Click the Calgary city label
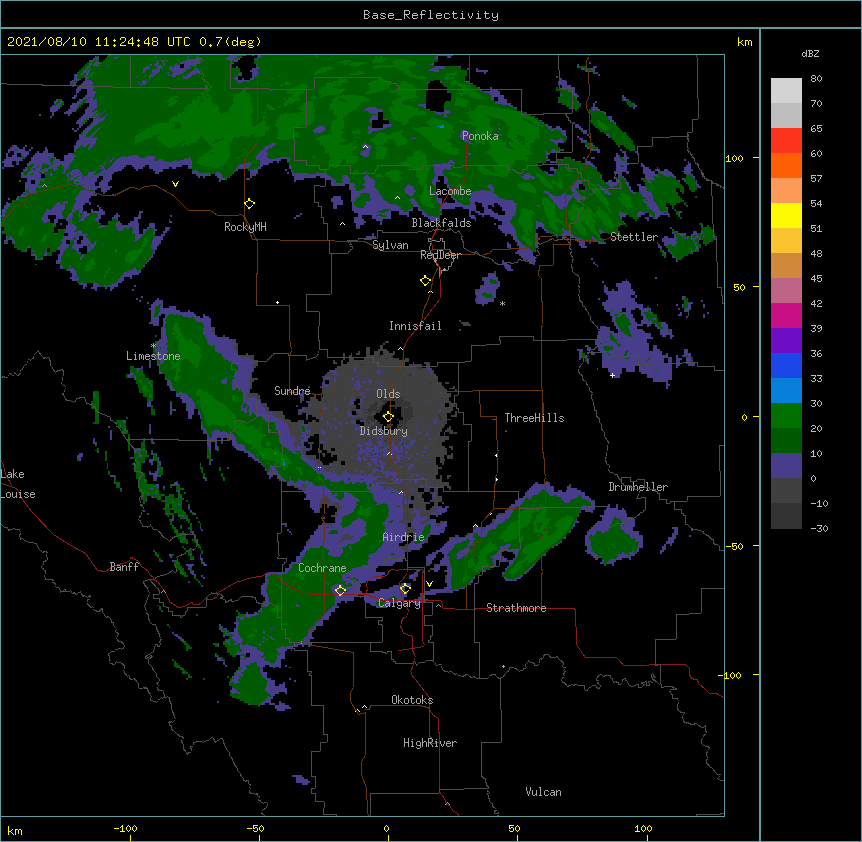Screen dimensions: 862x842 [399, 603]
